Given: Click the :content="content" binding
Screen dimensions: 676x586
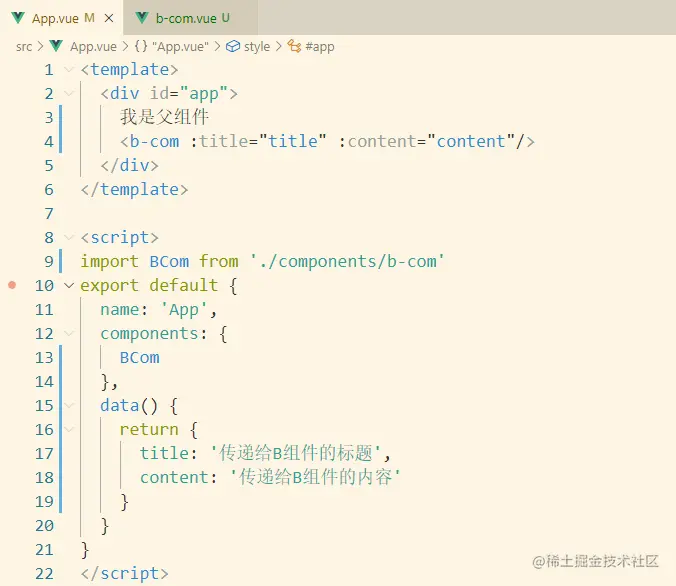Looking at the screenshot, I should [426, 141].
